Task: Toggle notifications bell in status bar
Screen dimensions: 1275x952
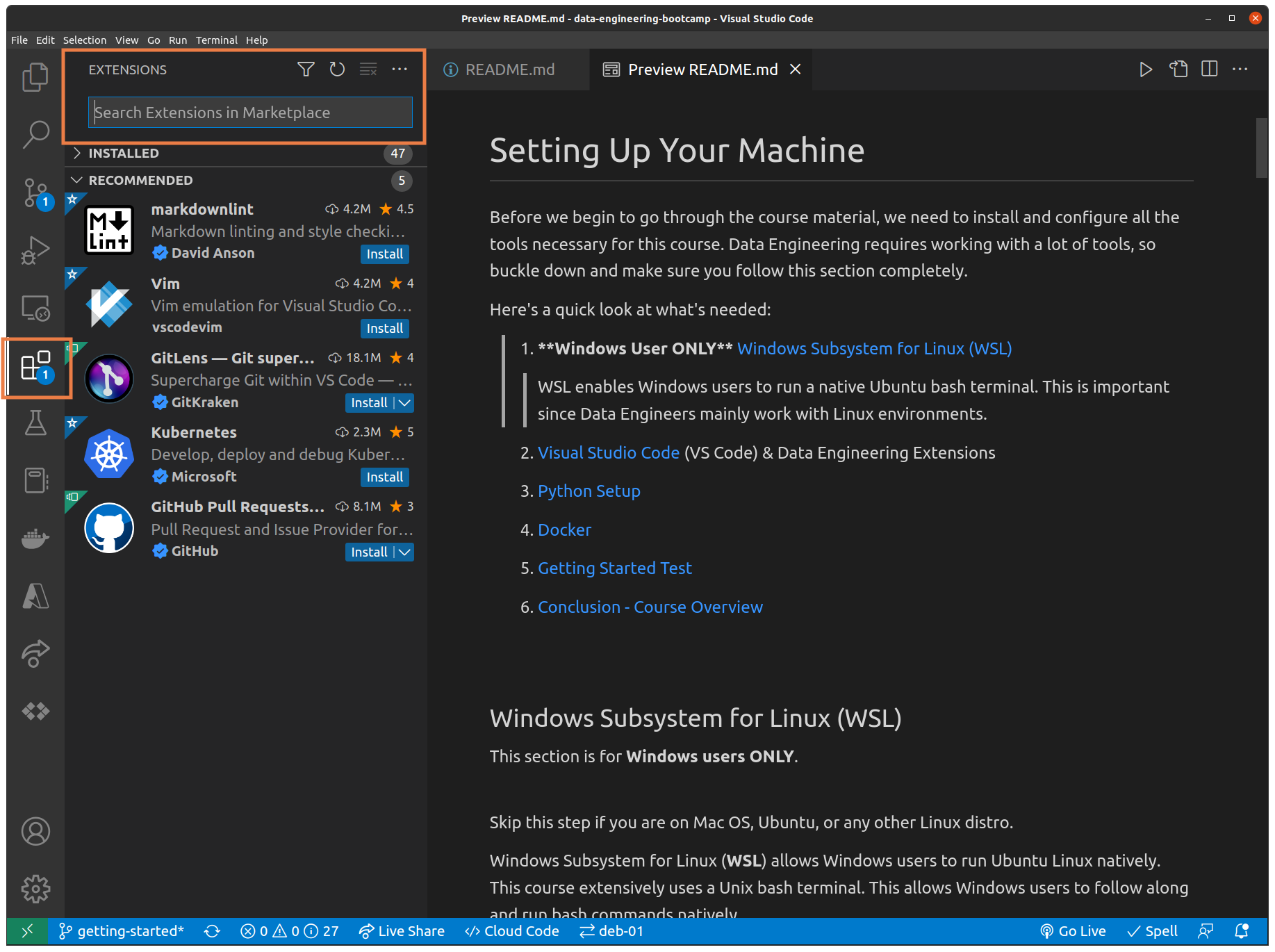Action: [x=1242, y=931]
